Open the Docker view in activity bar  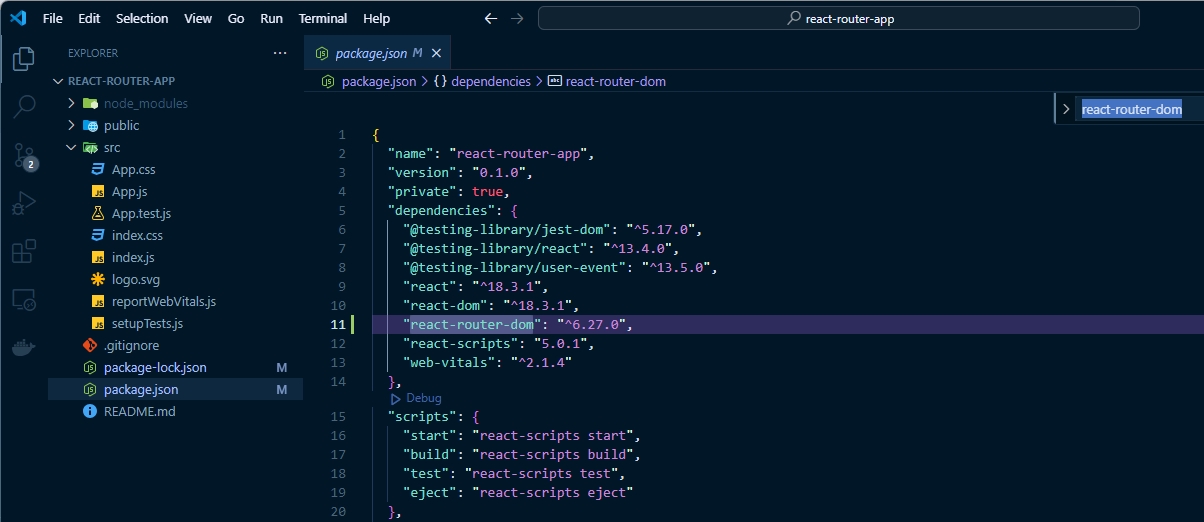(24, 347)
